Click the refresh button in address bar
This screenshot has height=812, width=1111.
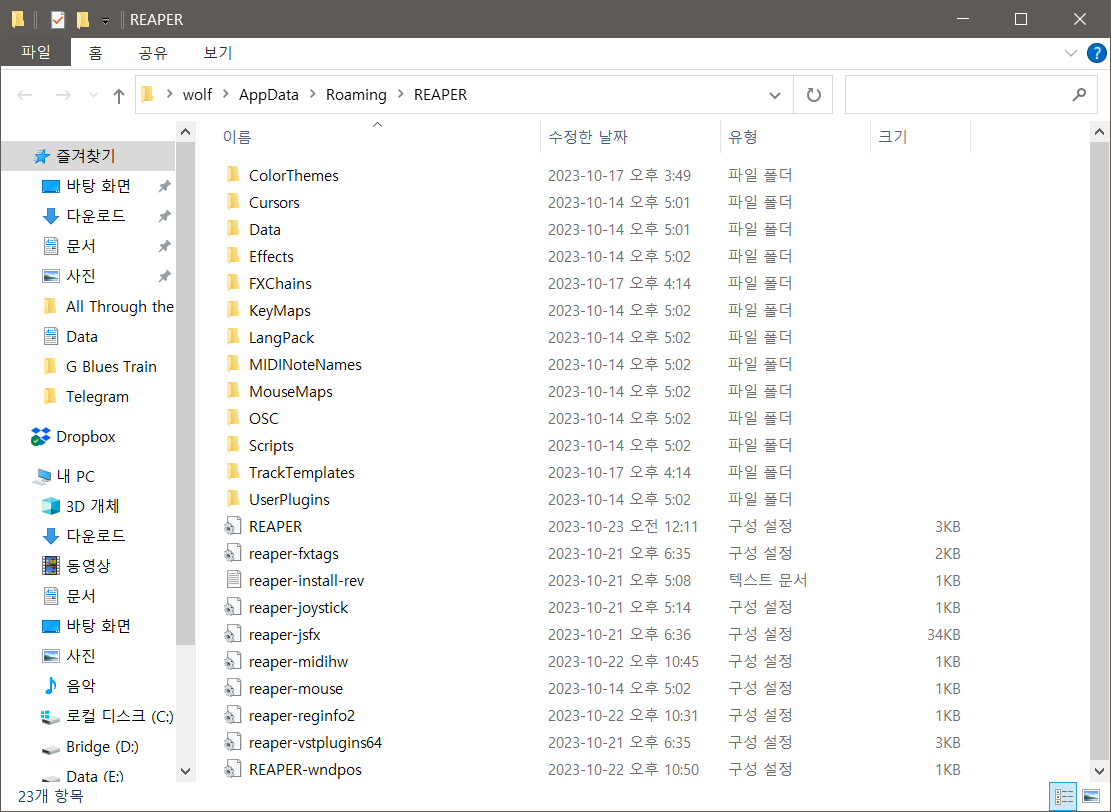(x=813, y=94)
